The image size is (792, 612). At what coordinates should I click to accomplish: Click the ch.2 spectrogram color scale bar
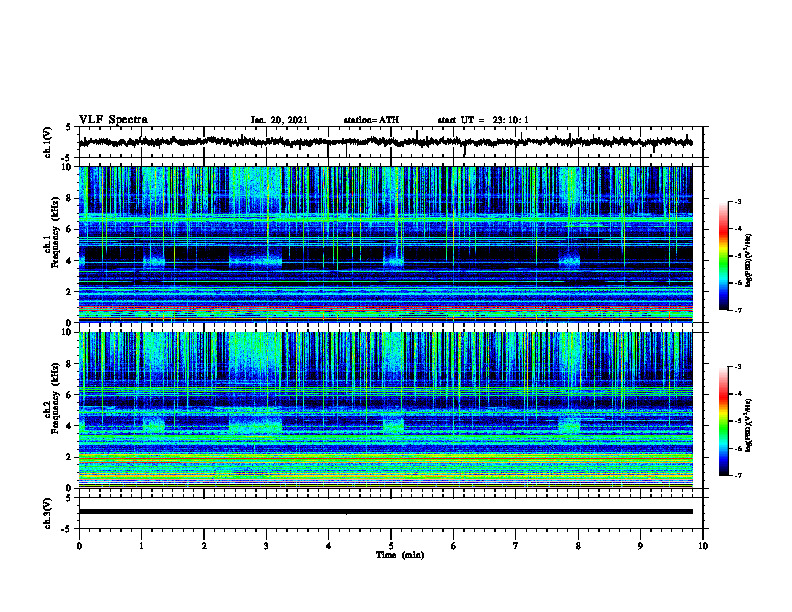(x=723, y=421)
